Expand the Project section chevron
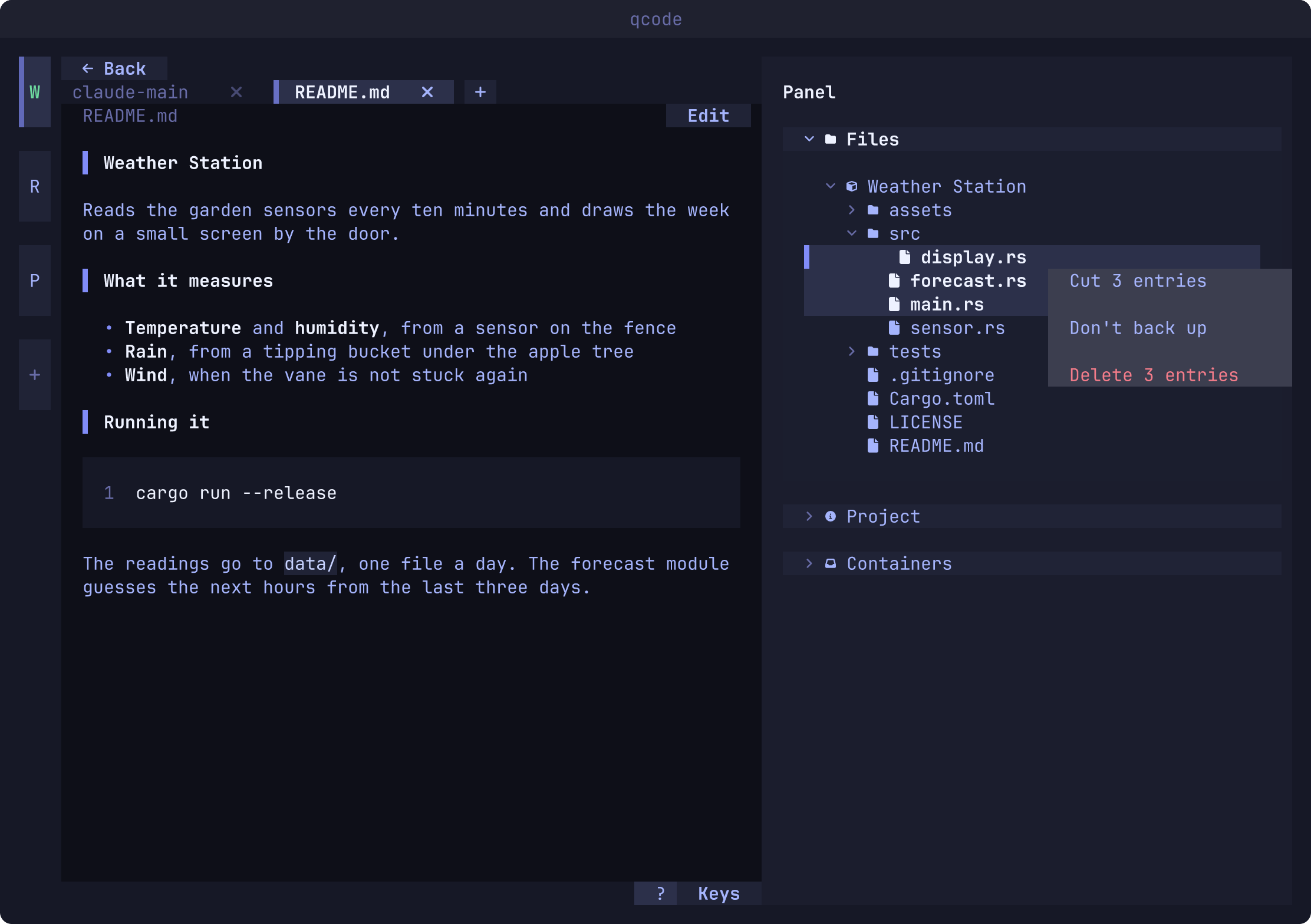The width and height of the screenshot is (1311, 924). coord(809,516)
